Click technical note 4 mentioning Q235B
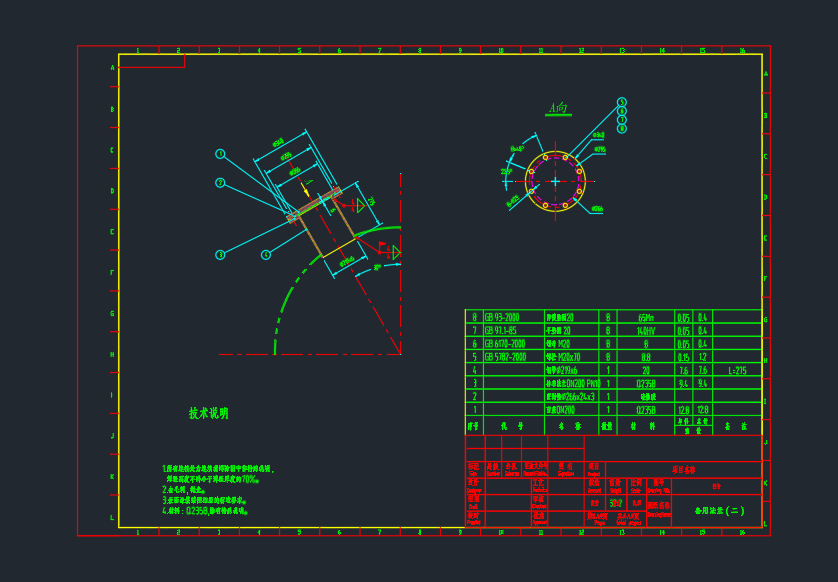The height and width of the screenshot is (582, 838). [205, 510]
